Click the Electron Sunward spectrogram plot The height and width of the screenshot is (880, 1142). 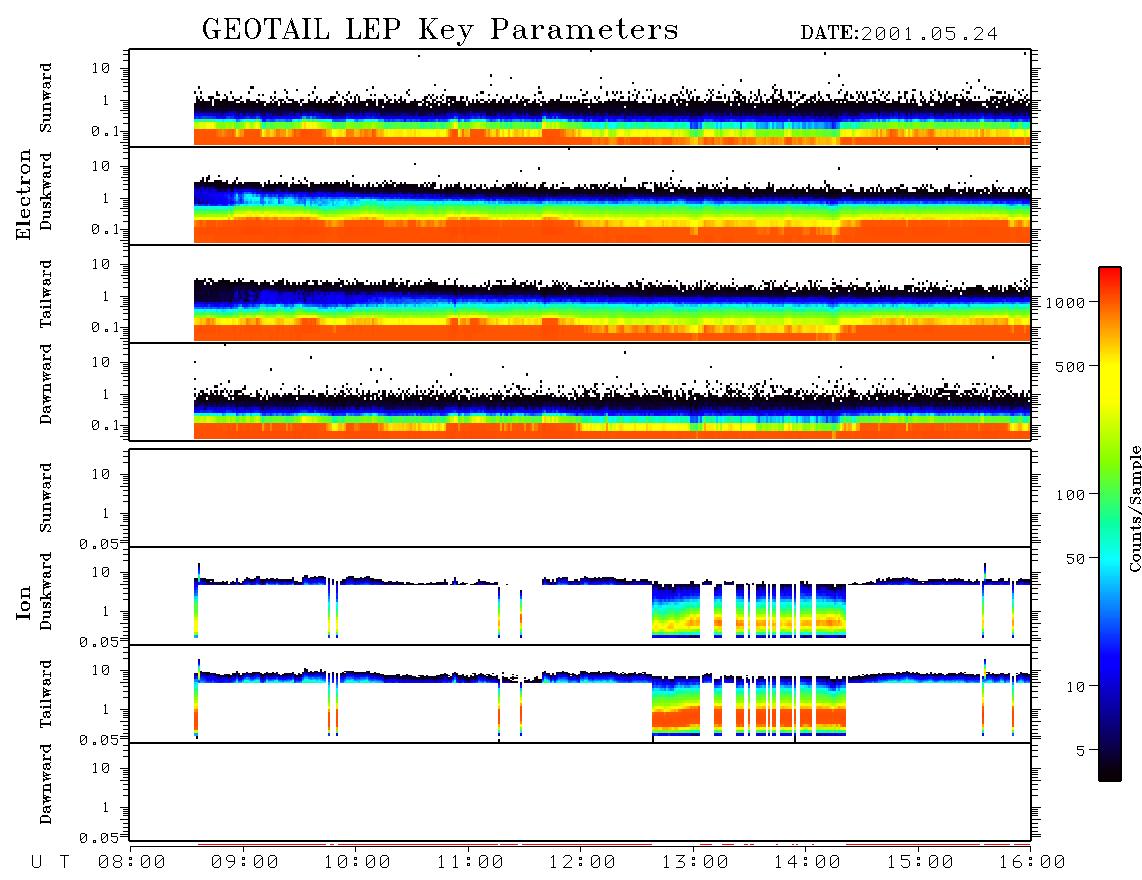[x=580, y=98]
